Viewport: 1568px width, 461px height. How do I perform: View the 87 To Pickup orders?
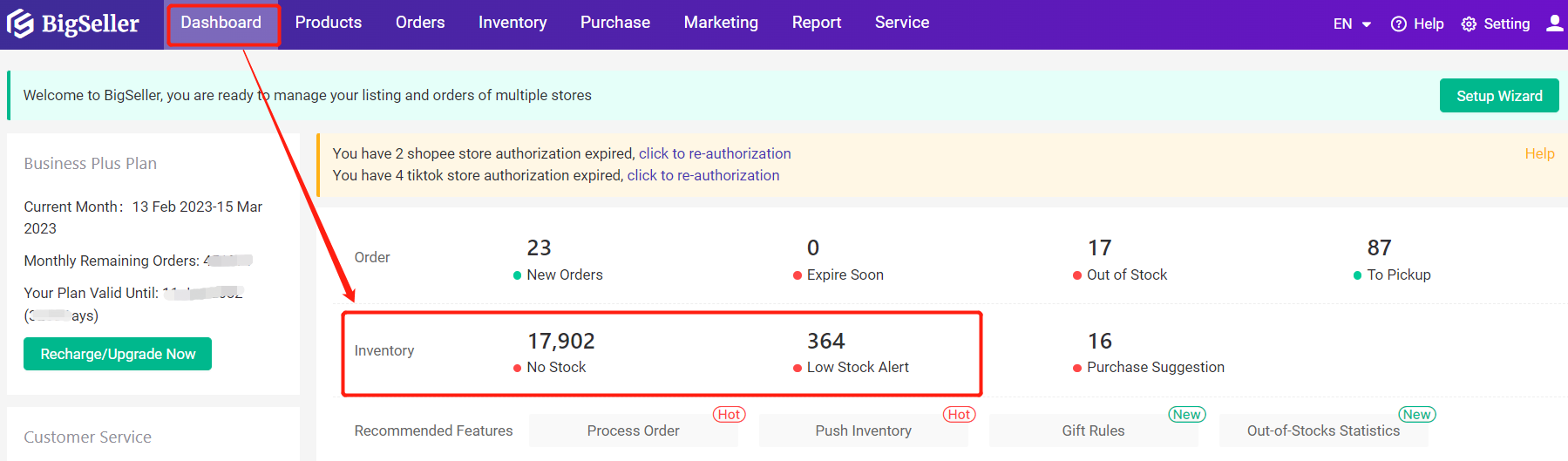click(x=1392, y=260)
